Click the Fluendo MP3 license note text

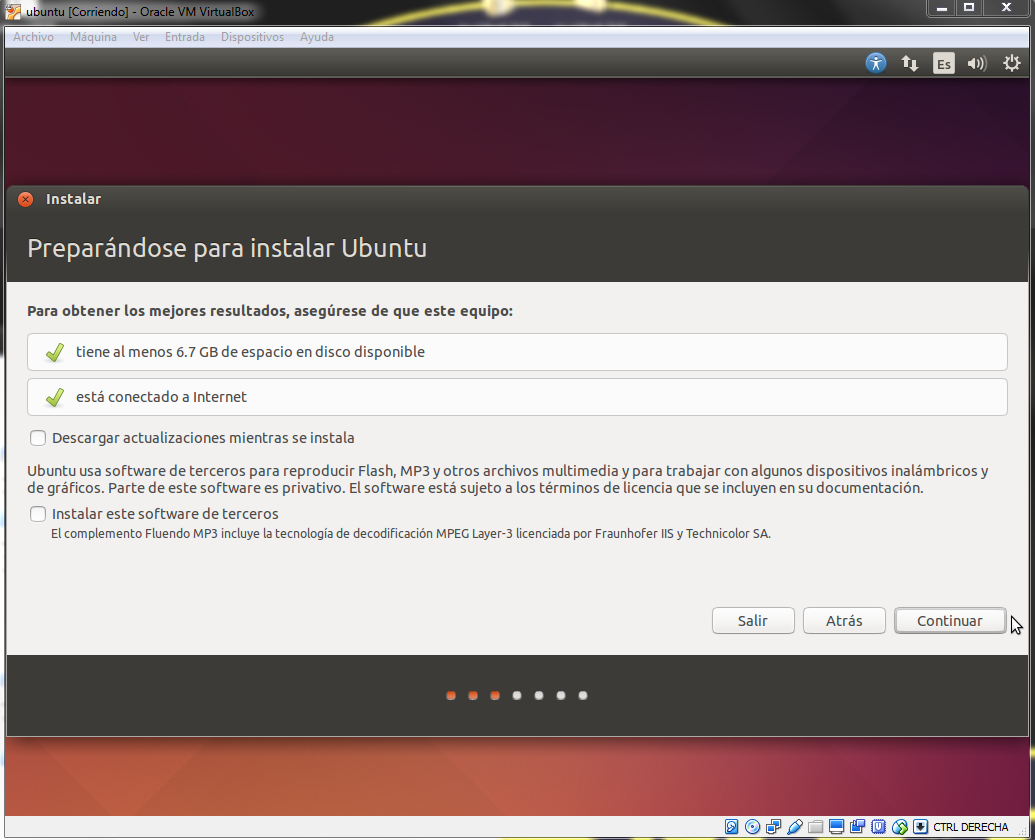411,533
